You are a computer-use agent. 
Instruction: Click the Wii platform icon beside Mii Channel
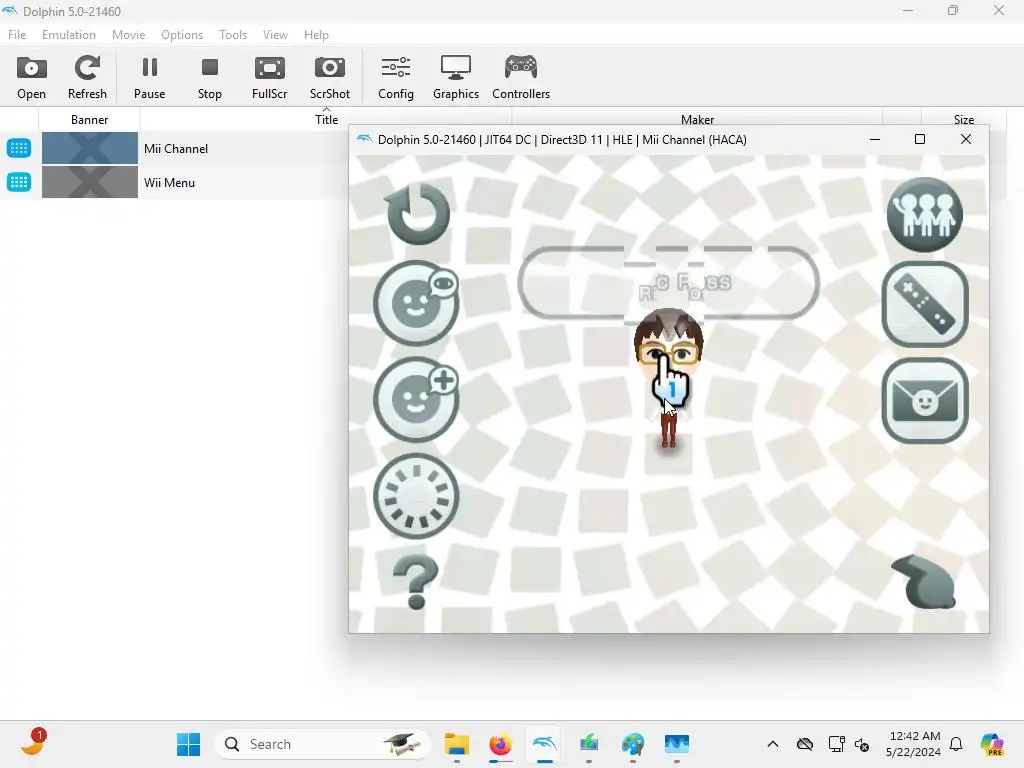19,148
